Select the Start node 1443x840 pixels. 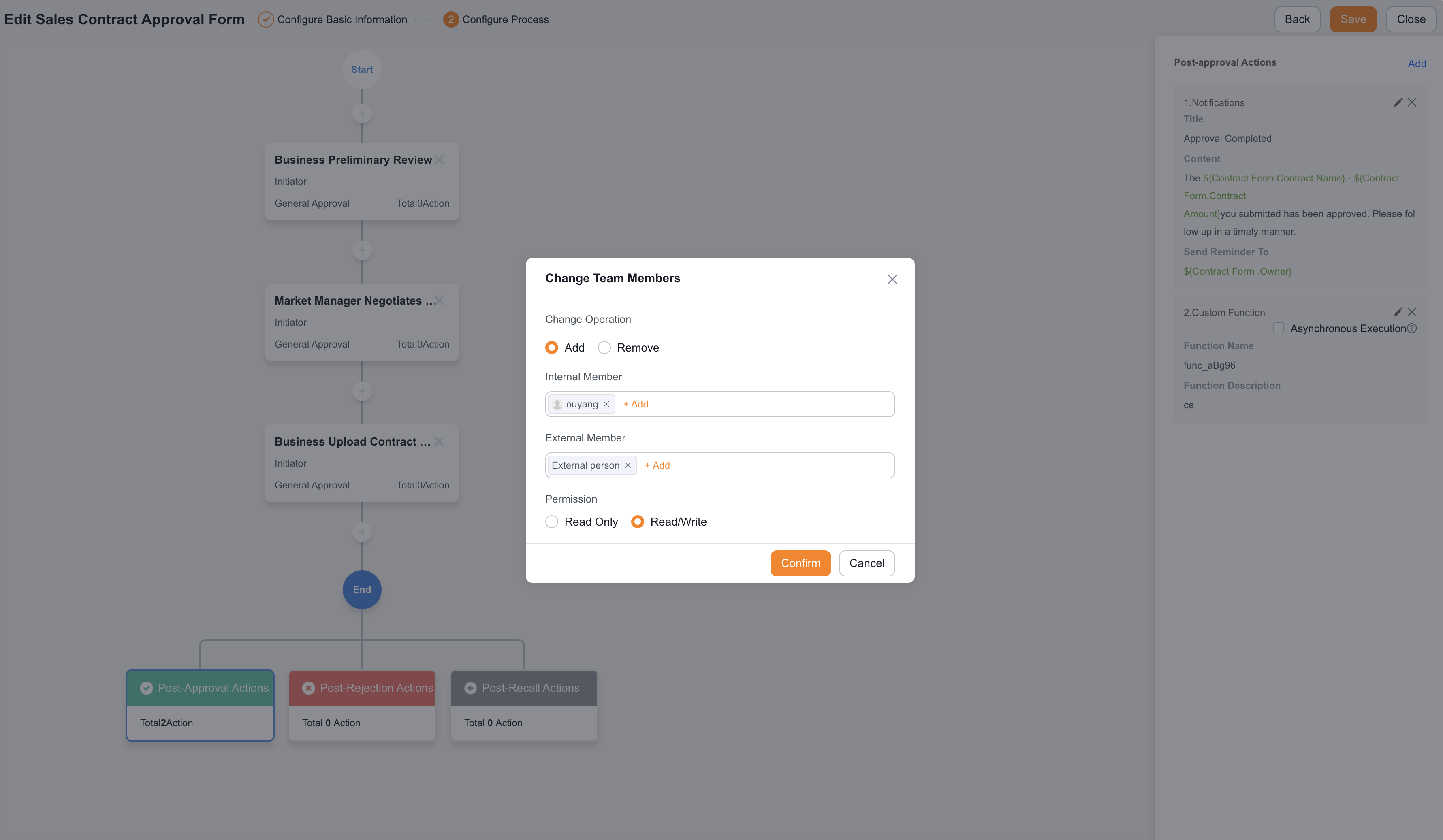(x=362, y=69)
